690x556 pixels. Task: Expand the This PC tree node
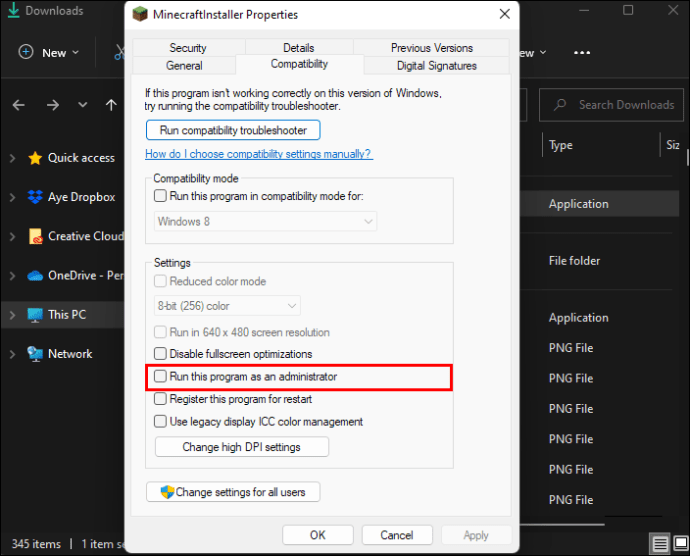pos(12,315)
